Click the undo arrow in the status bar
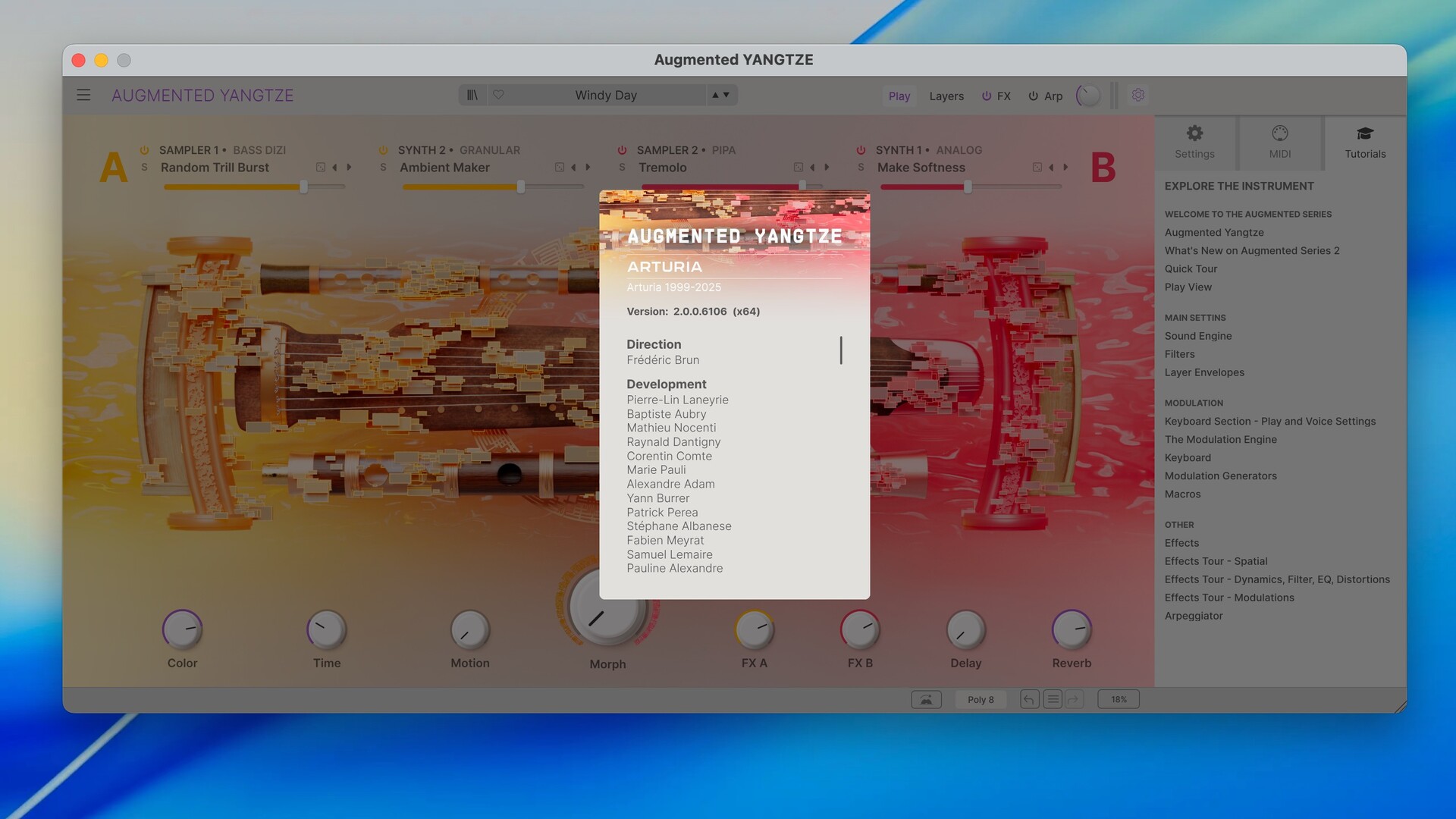The height and width of the screenshot is (819, 1456). coord(1029,699)
